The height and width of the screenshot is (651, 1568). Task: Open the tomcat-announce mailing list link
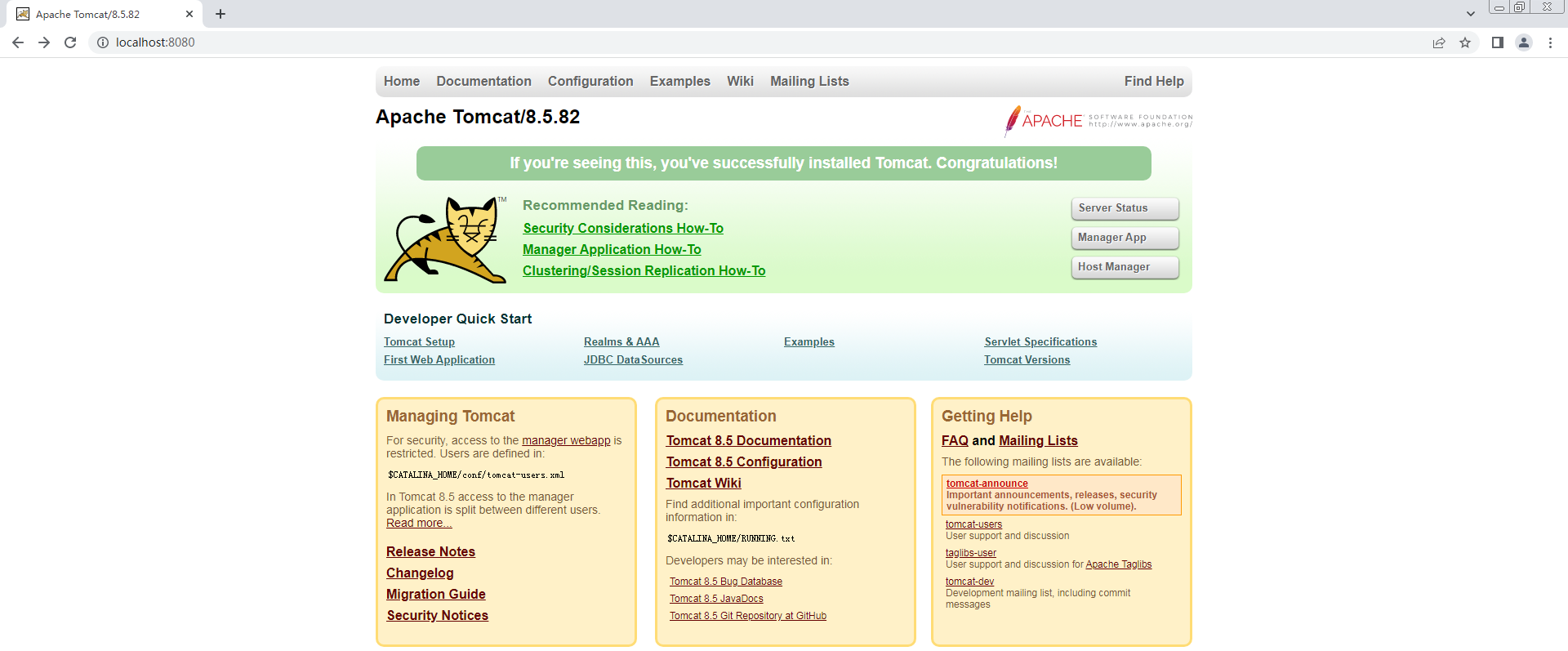click(x=987, y=484)
